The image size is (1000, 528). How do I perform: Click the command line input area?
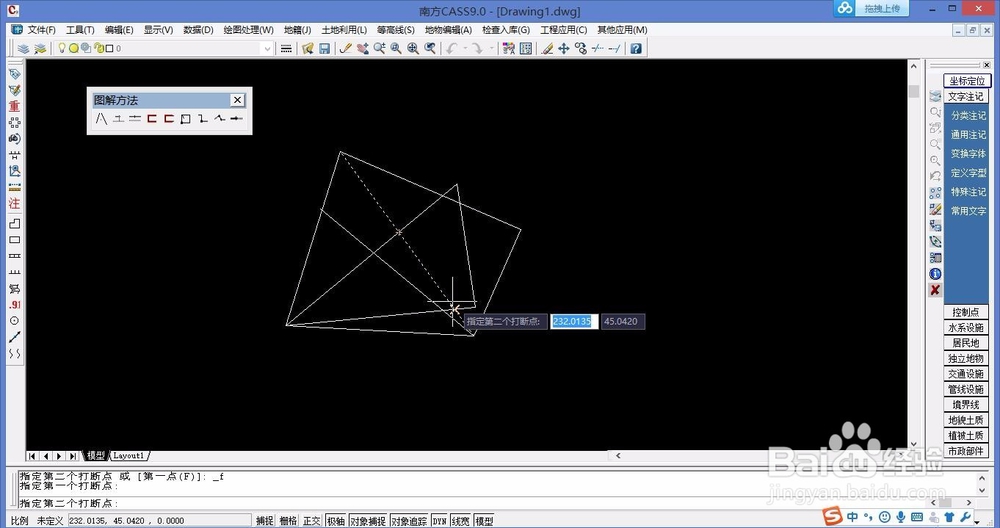(472, 503)
